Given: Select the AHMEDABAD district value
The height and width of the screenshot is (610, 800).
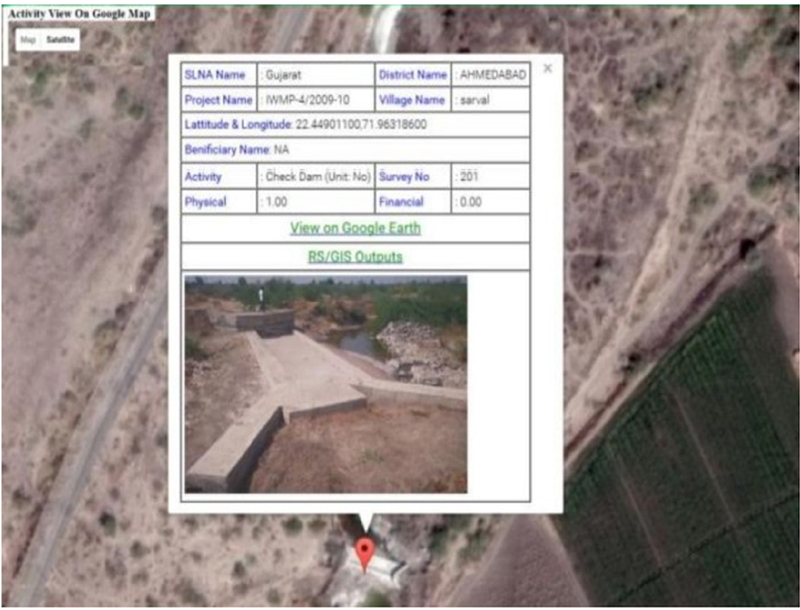Looking at the screenshot, I should coord(491,74).
